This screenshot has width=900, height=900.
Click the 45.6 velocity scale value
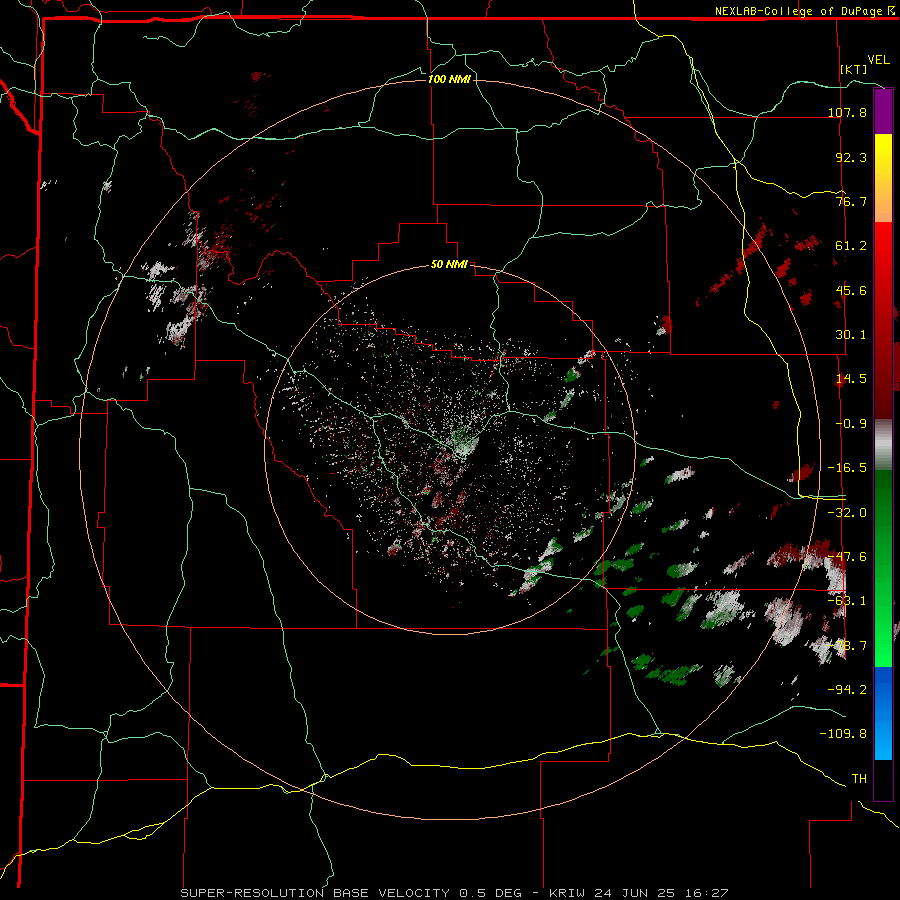click(x=851, y=290)
